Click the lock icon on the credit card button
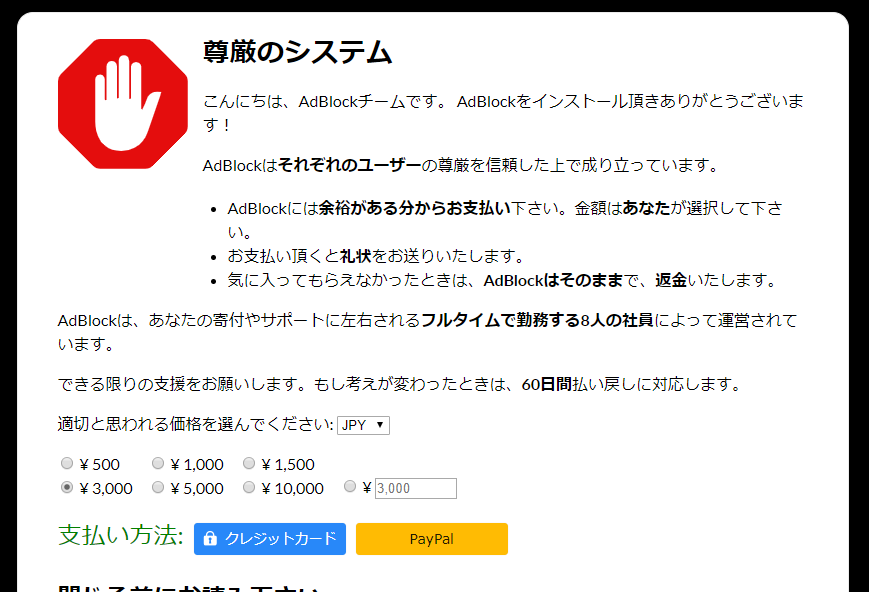Screen dimensions: 869x592 tap(210, 538)
